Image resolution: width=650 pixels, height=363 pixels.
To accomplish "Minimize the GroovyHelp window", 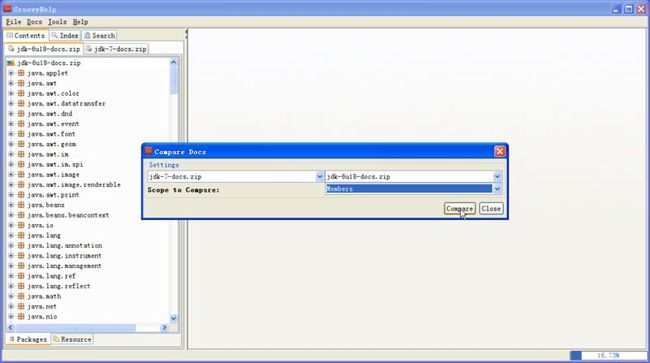I will 616,9.
